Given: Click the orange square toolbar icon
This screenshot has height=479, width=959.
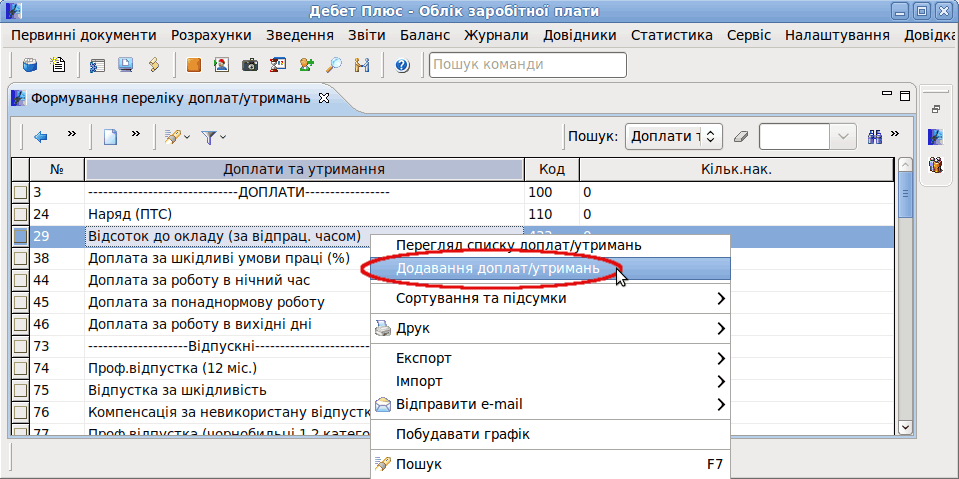Looking at the screenshot, I should click(x=194, y=65).
